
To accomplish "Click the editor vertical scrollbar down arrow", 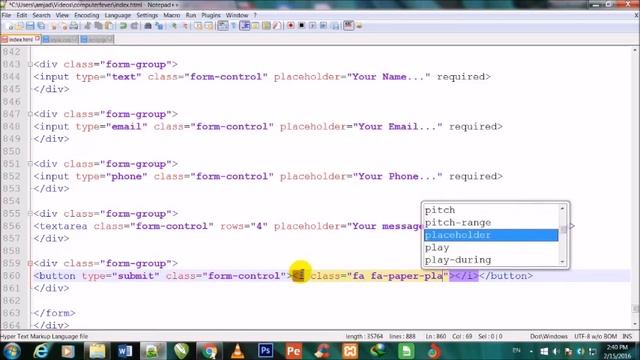I will point(636,324).
